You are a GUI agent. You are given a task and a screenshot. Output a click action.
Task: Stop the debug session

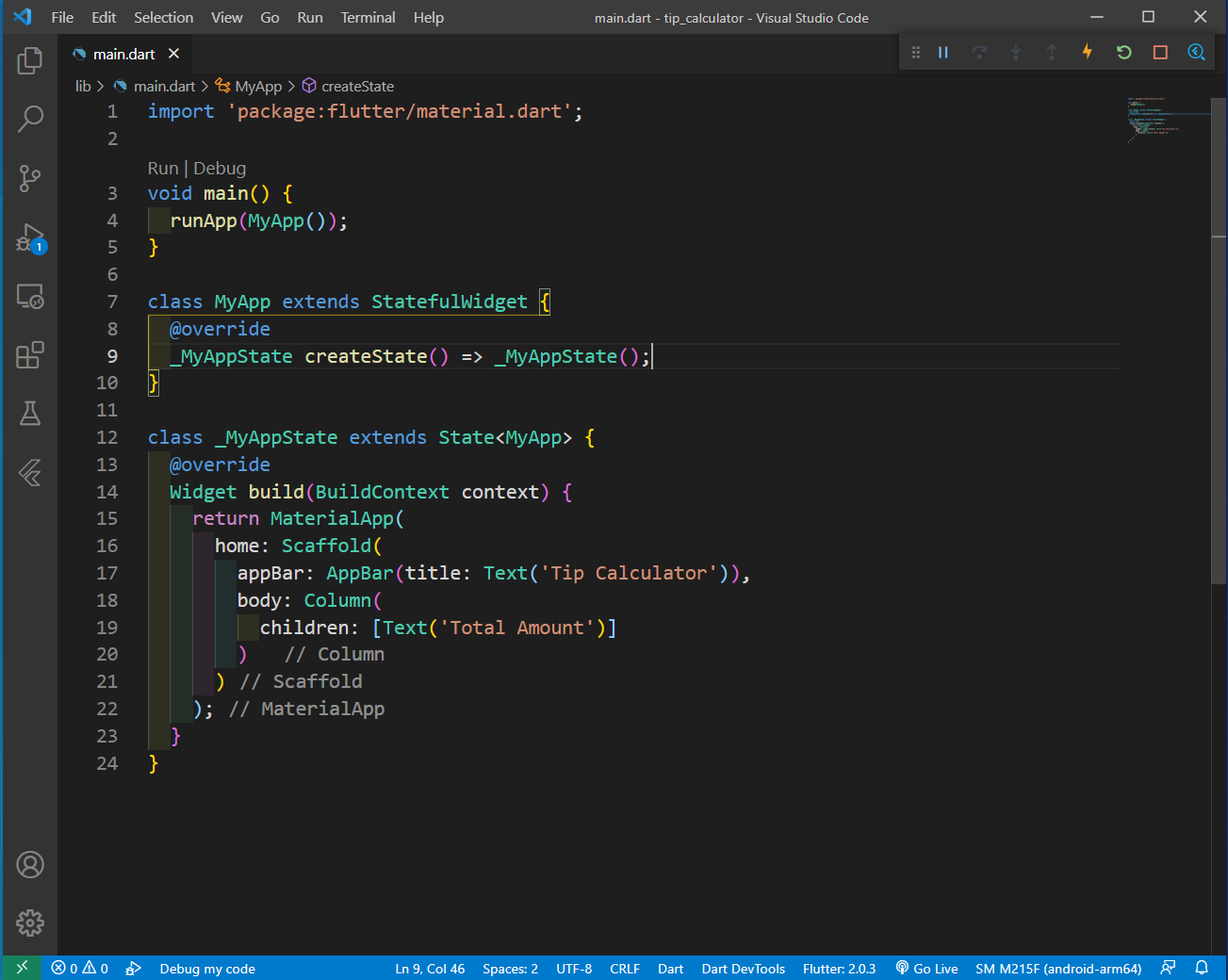pyautogui.click(x=1160, y=53)
